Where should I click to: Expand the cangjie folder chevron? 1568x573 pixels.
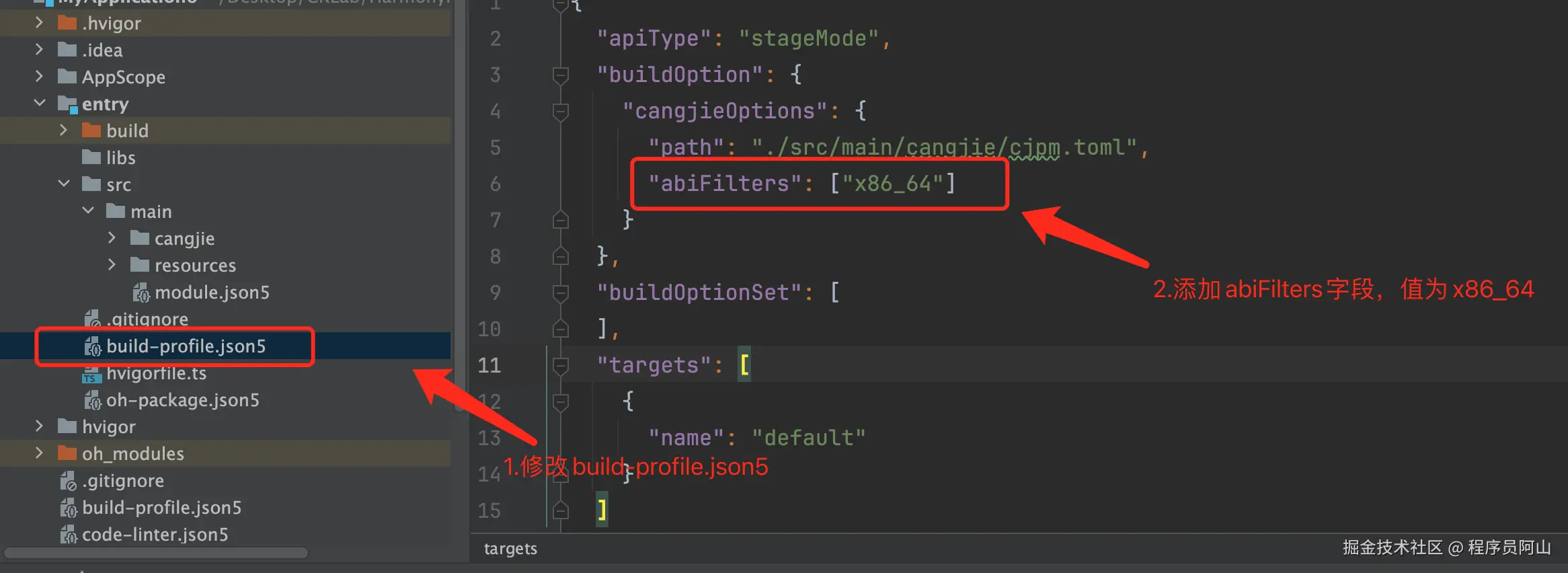(112, 238)
